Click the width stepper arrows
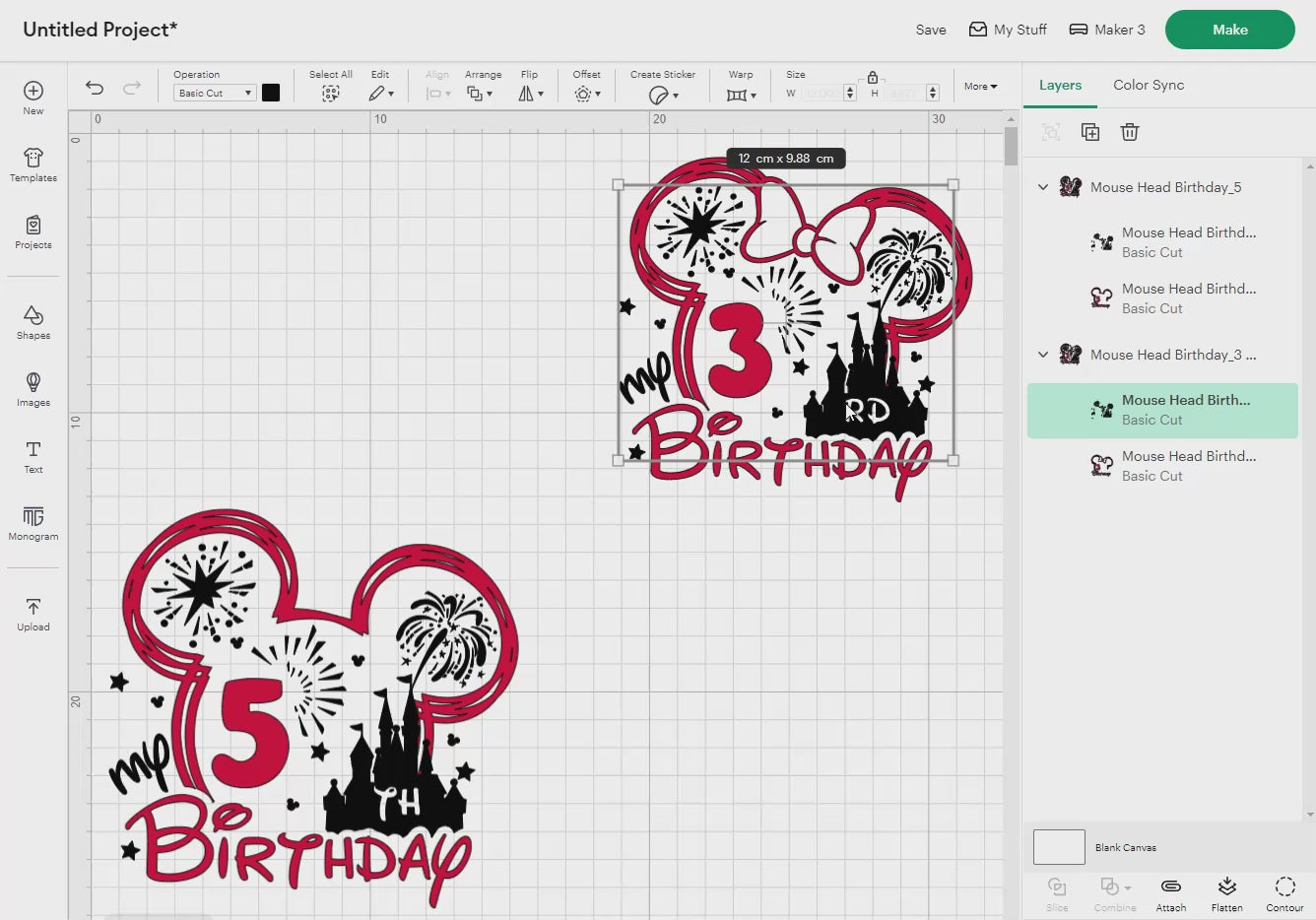 [850, 93]
